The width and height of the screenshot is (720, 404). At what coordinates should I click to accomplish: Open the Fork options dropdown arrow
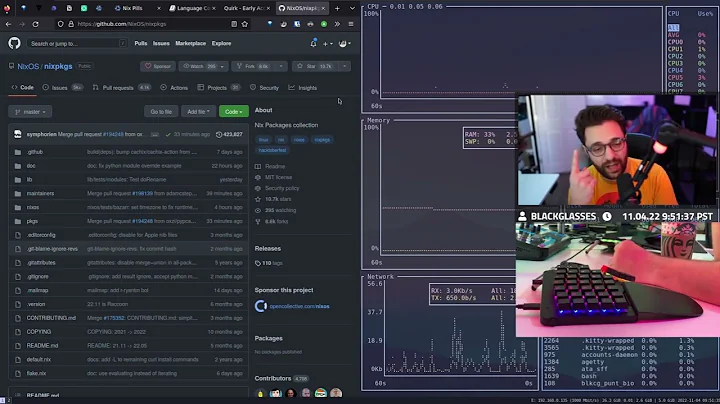[x=281, y=66]
